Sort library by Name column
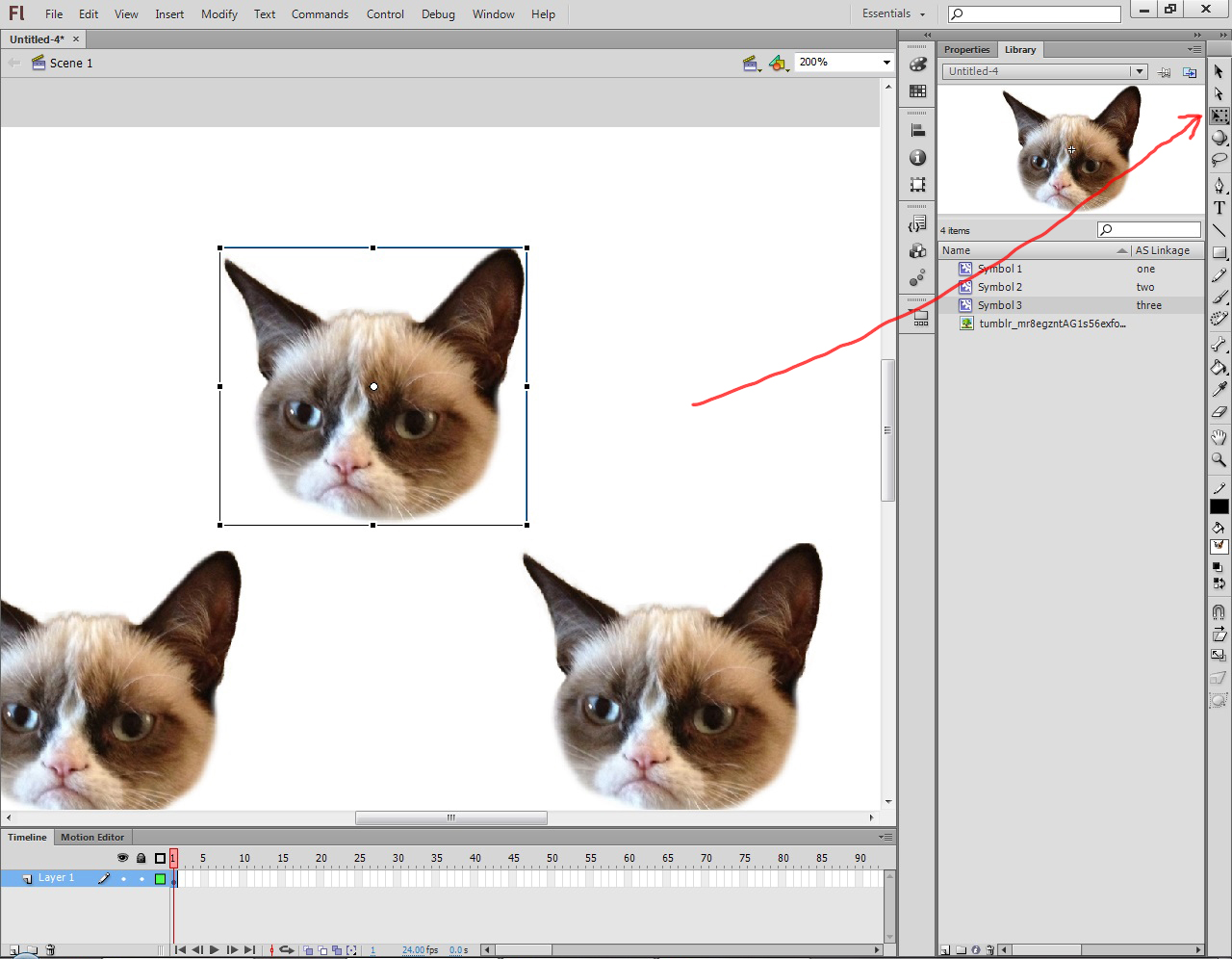1232x959 pixels. point(1034,250)
